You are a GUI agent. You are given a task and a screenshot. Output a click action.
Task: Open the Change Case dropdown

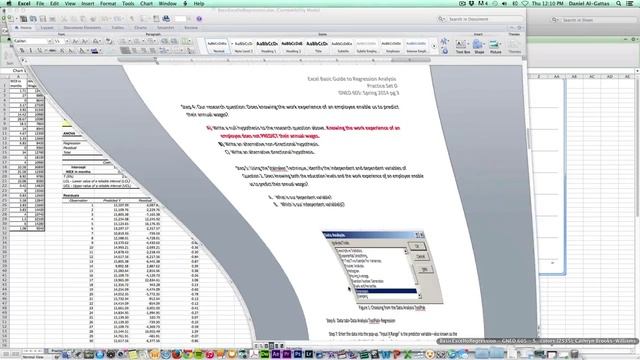coord(96,41)
